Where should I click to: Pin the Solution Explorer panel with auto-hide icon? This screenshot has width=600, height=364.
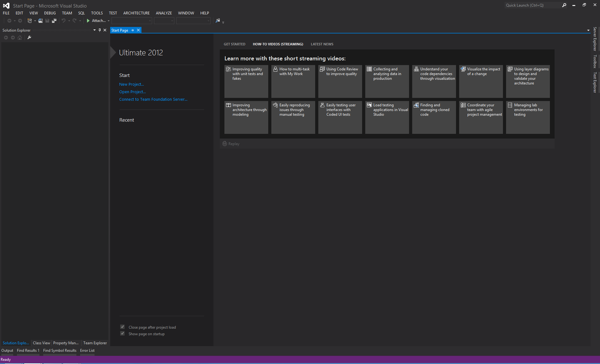(x=99, y=30)
